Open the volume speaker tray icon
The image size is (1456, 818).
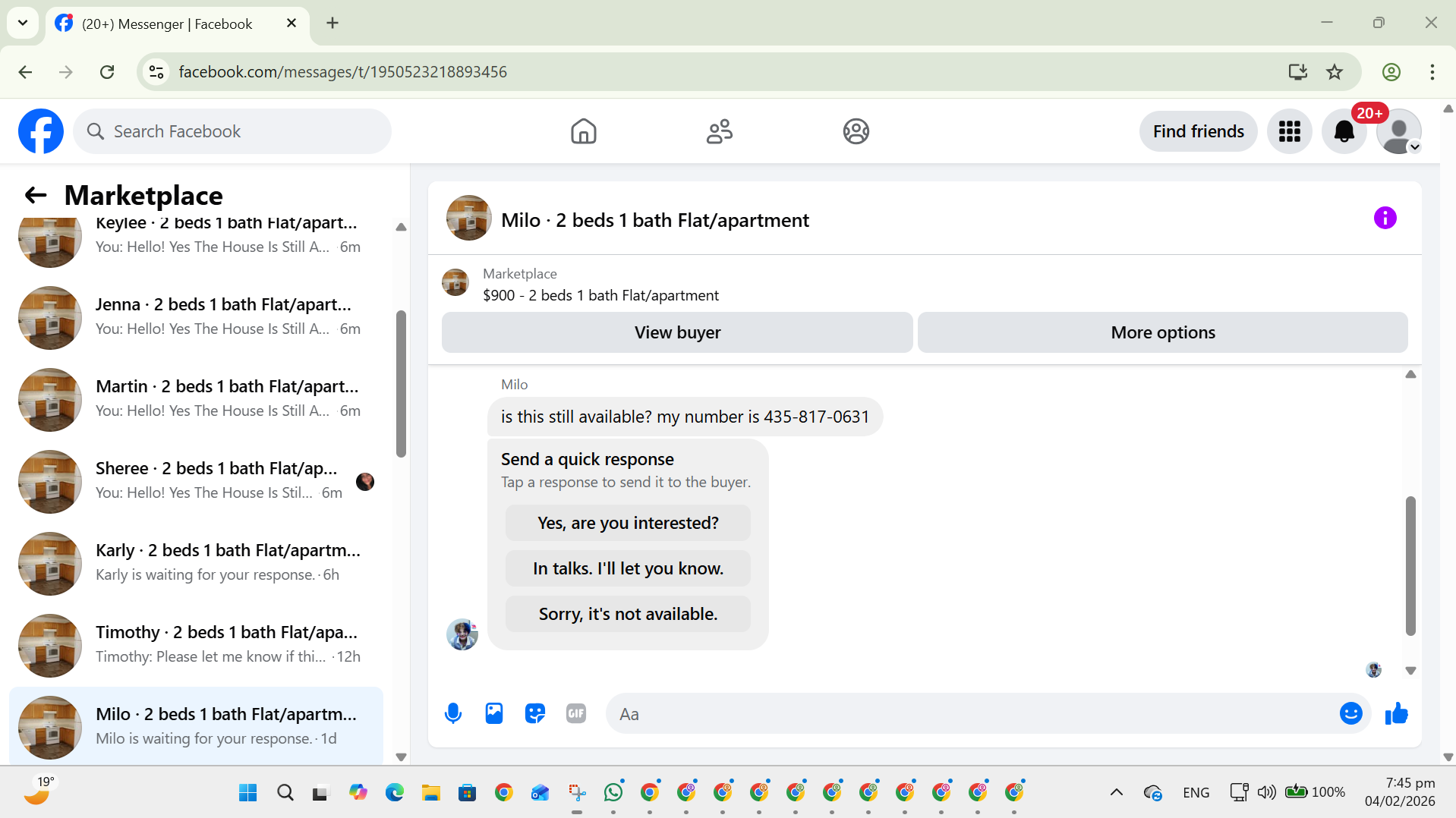(x=1265, y=793)
